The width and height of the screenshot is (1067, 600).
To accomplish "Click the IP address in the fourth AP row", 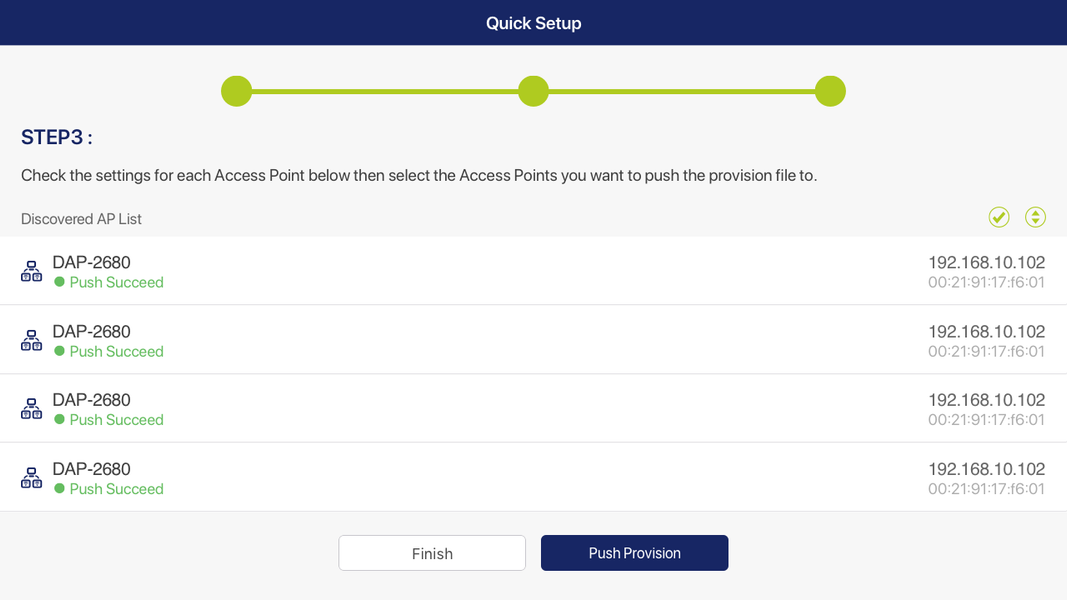I will pyautogui.click(x=986, y=468).
